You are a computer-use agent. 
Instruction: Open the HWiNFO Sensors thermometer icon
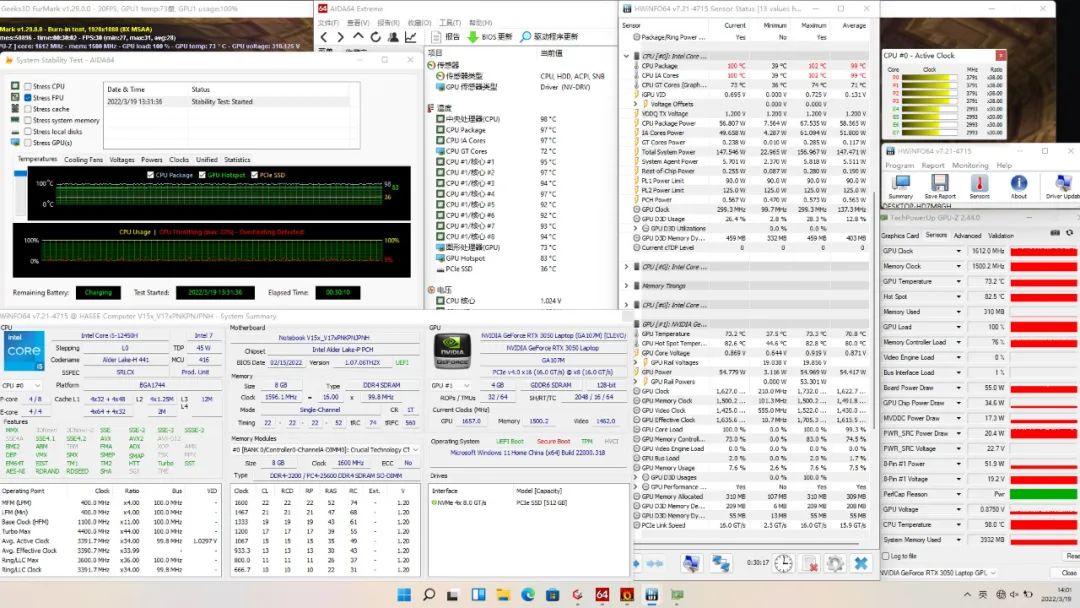[979, 184]
